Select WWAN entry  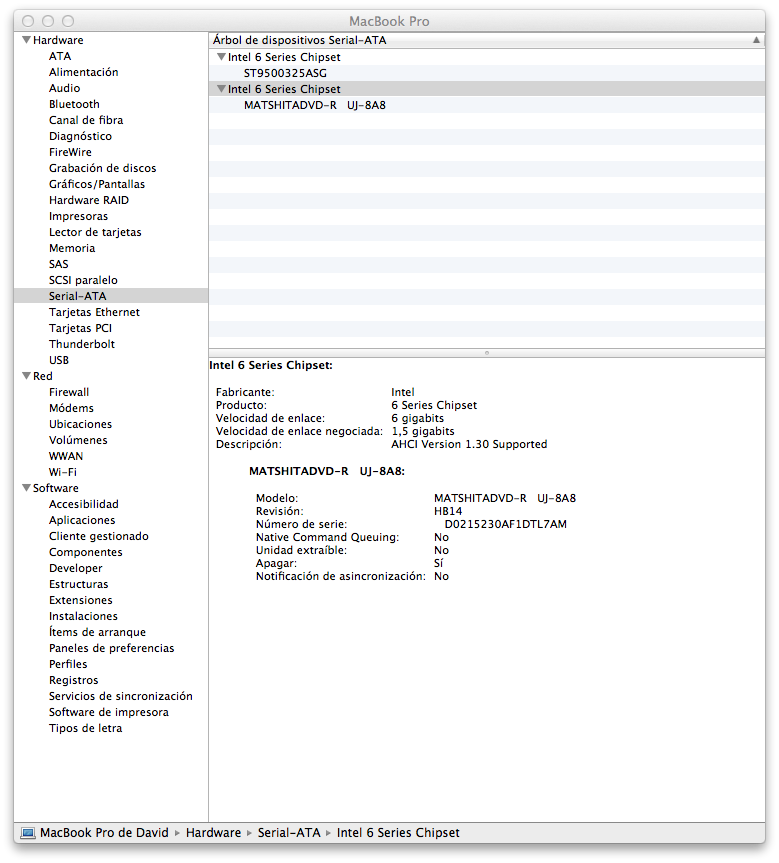(x=66, y=456)
